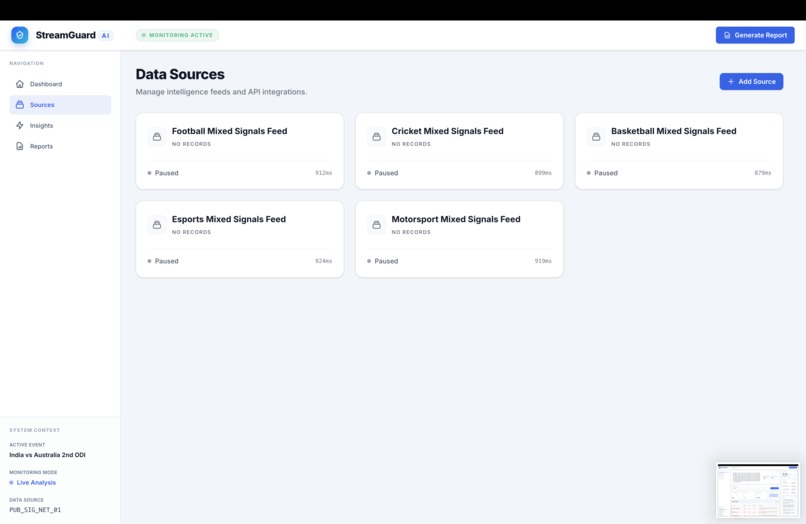The width and height of the screenshot is (806, 524).
Task: Click the 924ms latency on Esports feed
Action: [x=323, y=261]
